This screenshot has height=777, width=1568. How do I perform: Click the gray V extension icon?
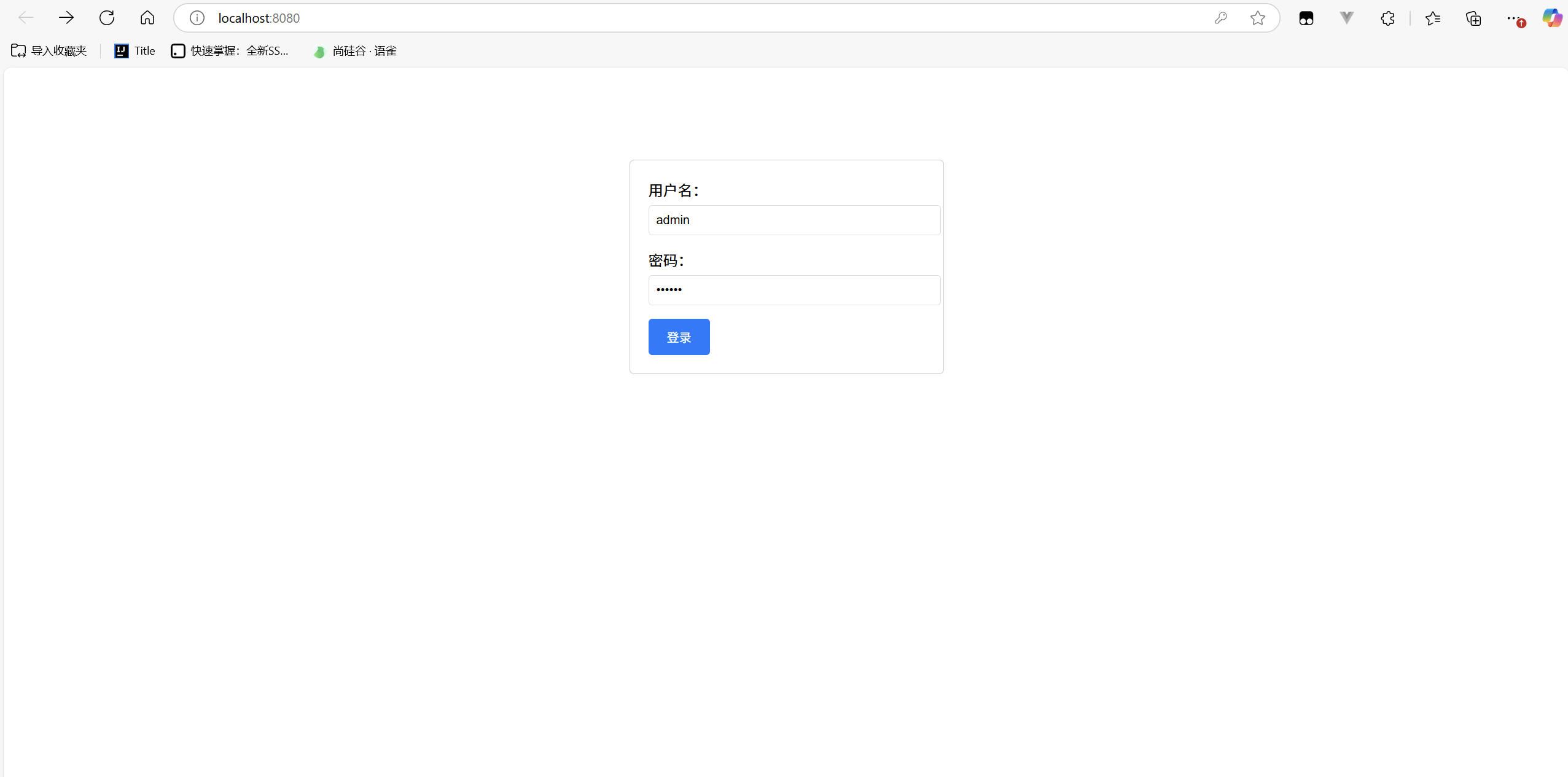(x=1346, y=18)
